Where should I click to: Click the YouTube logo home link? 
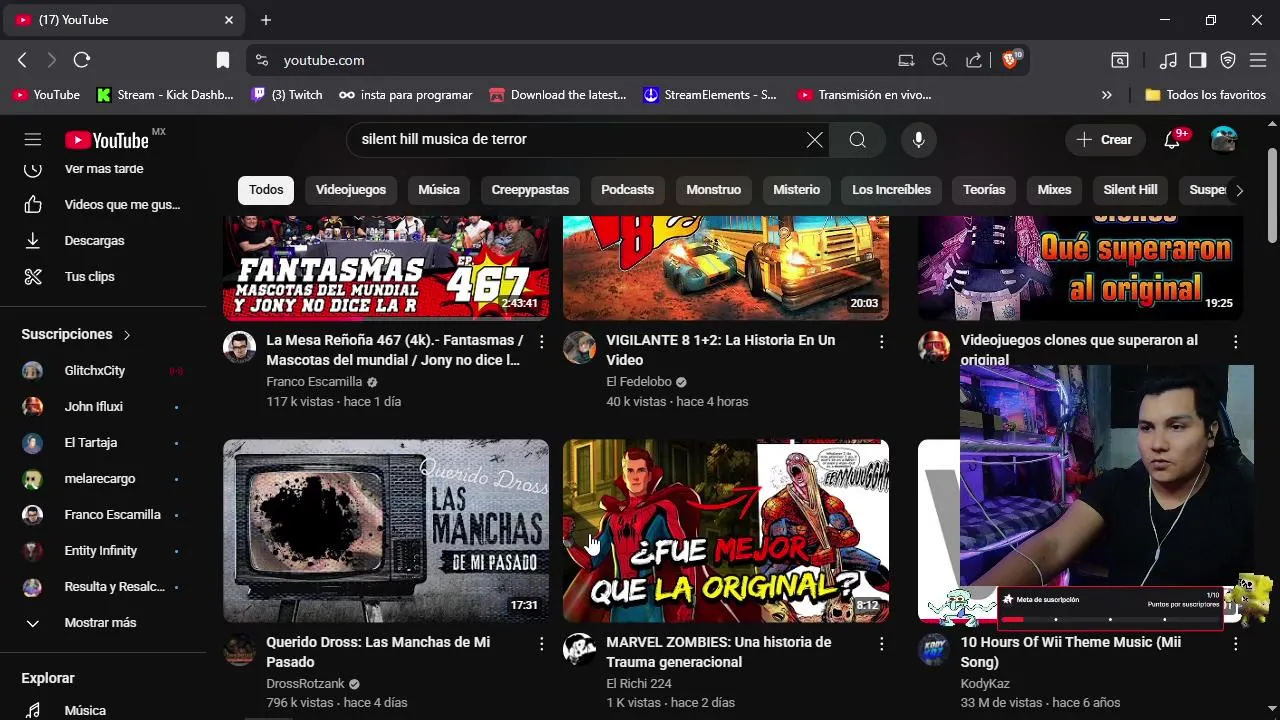pyautogui.click(x=106, y=140)
